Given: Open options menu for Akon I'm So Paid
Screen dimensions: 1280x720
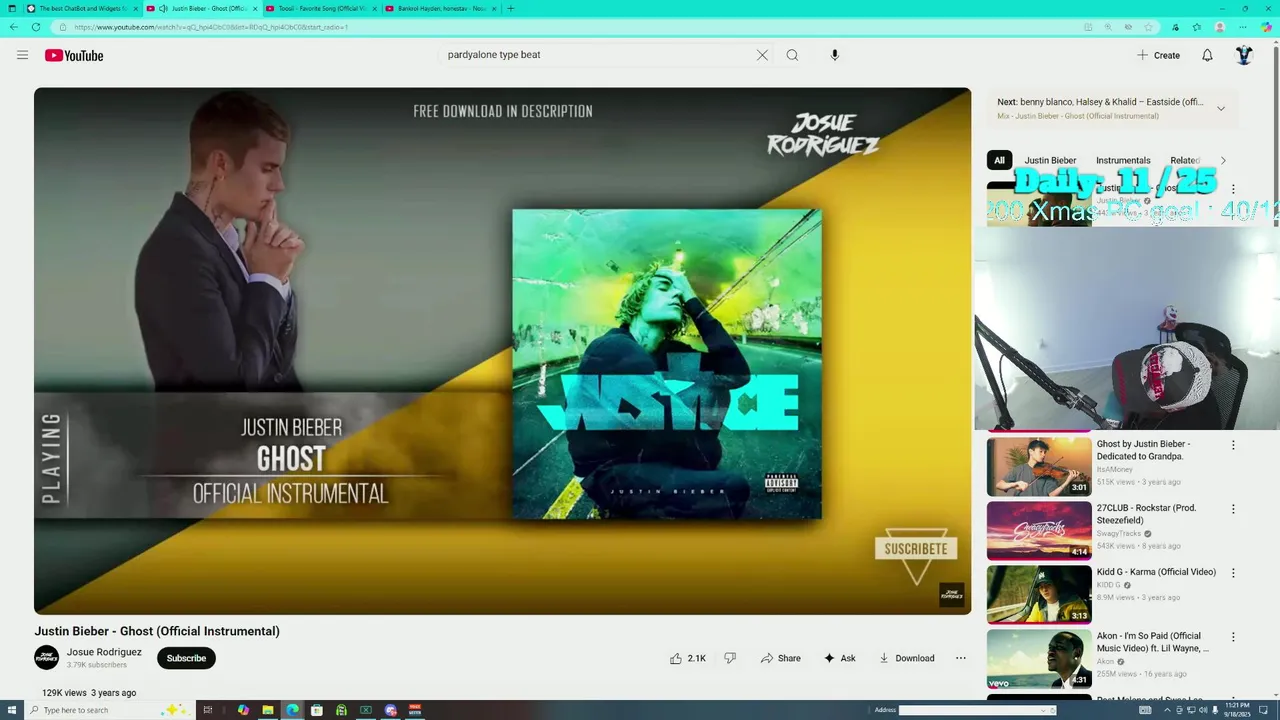Looking at the screenshot, I should [1233, 637].
